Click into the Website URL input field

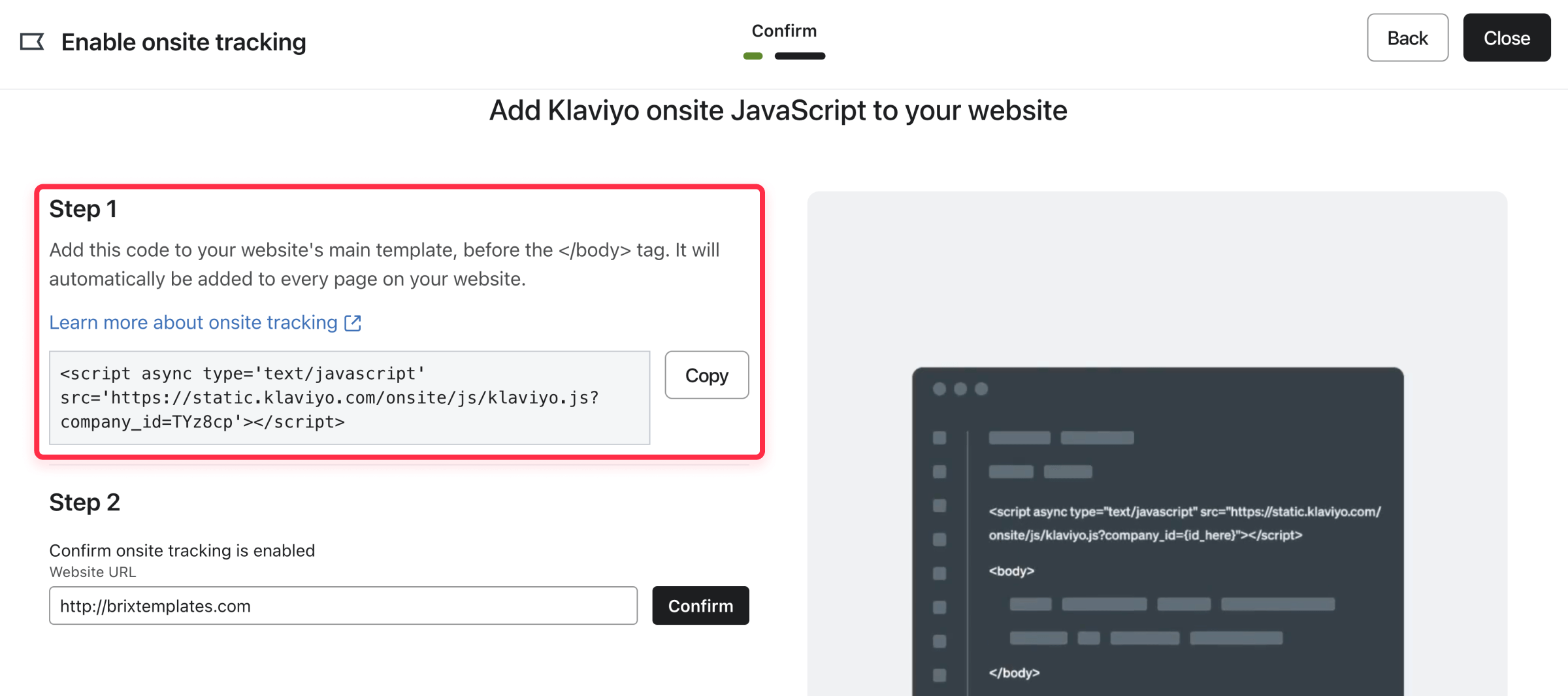tap(343, 606)
